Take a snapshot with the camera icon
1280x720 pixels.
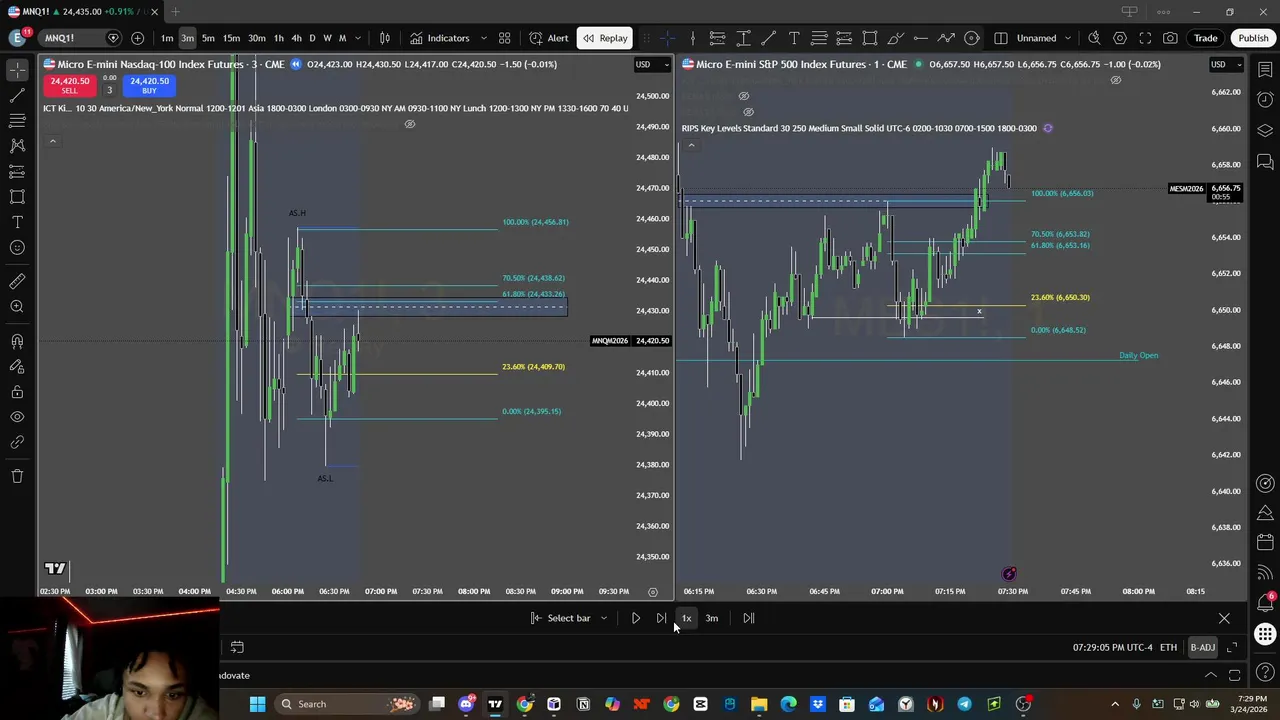click(1171, 38)
